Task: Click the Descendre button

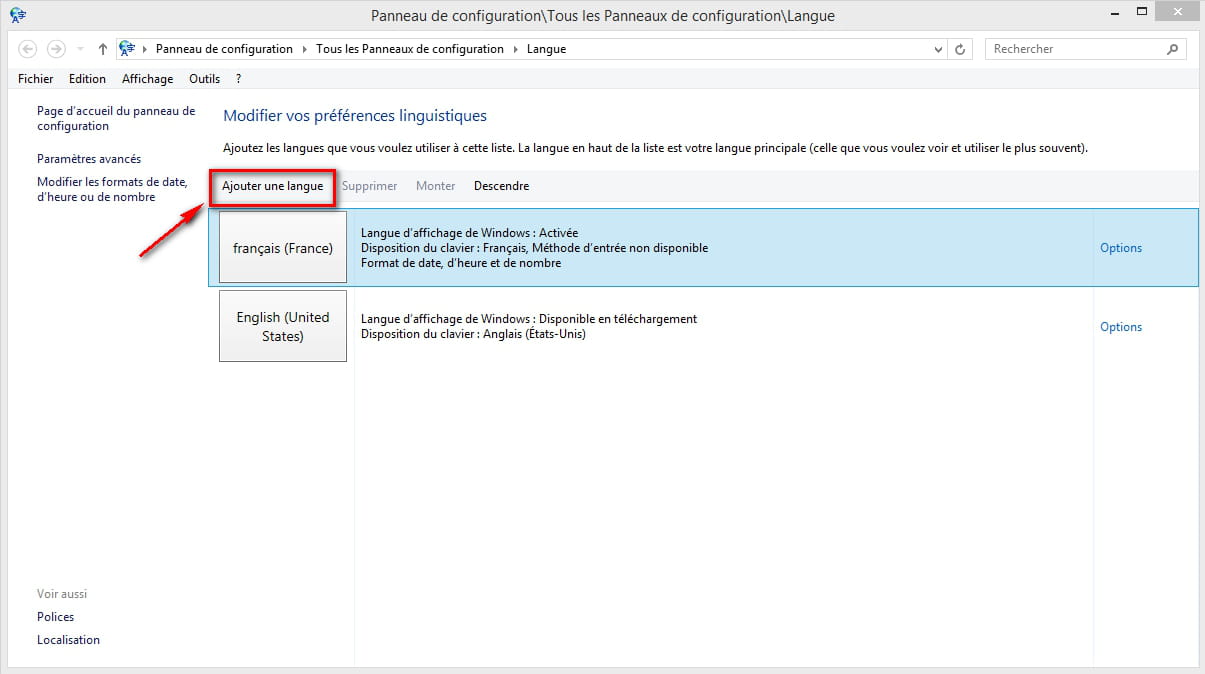Action: pos(501,186)
